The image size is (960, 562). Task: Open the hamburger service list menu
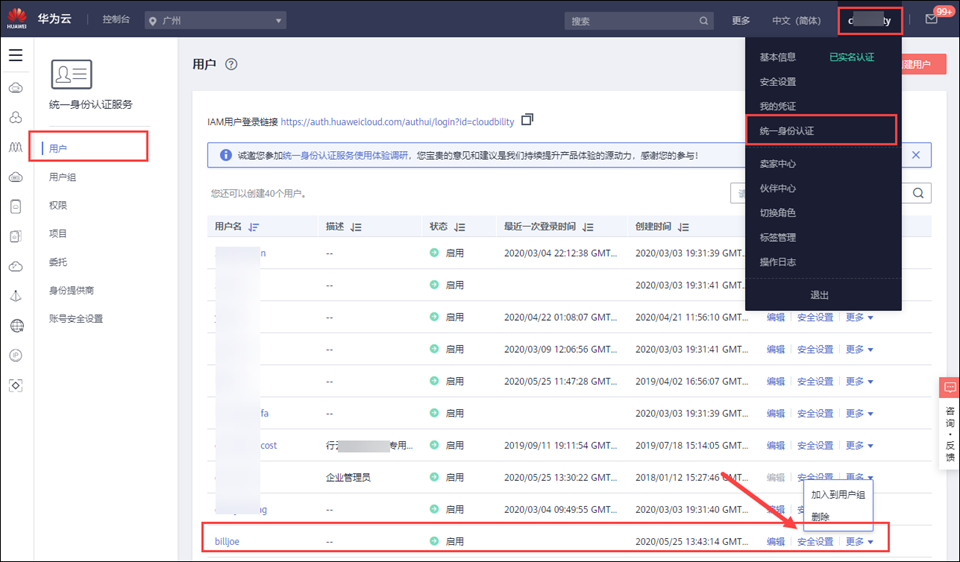pos(16,55)
